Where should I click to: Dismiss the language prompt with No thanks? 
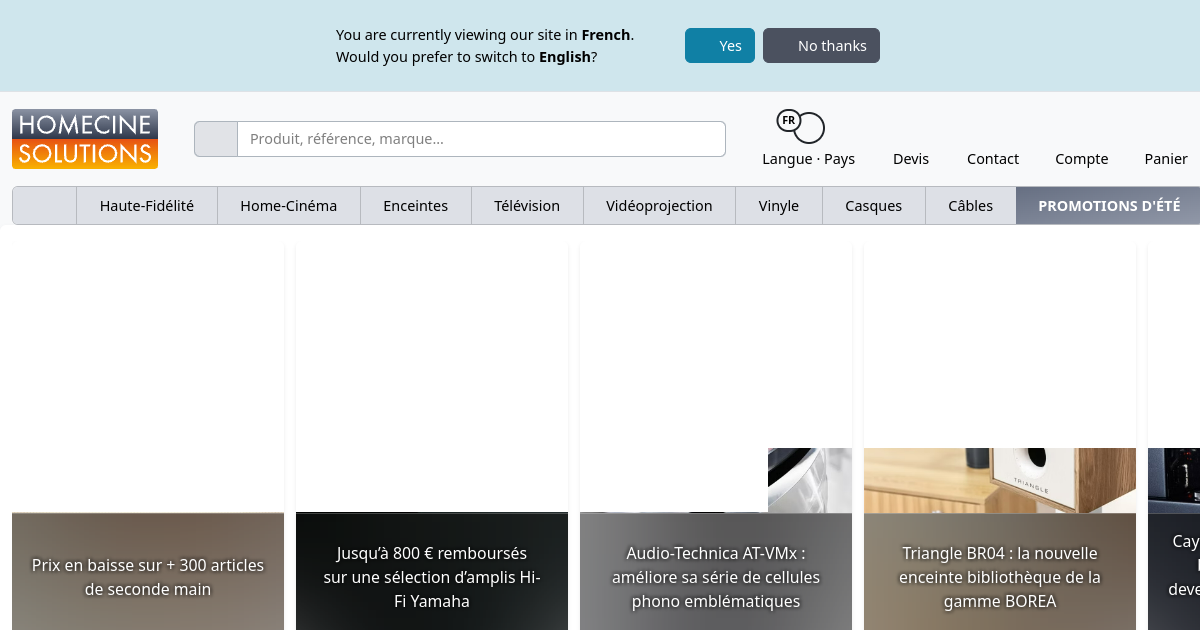pos(821,46)
